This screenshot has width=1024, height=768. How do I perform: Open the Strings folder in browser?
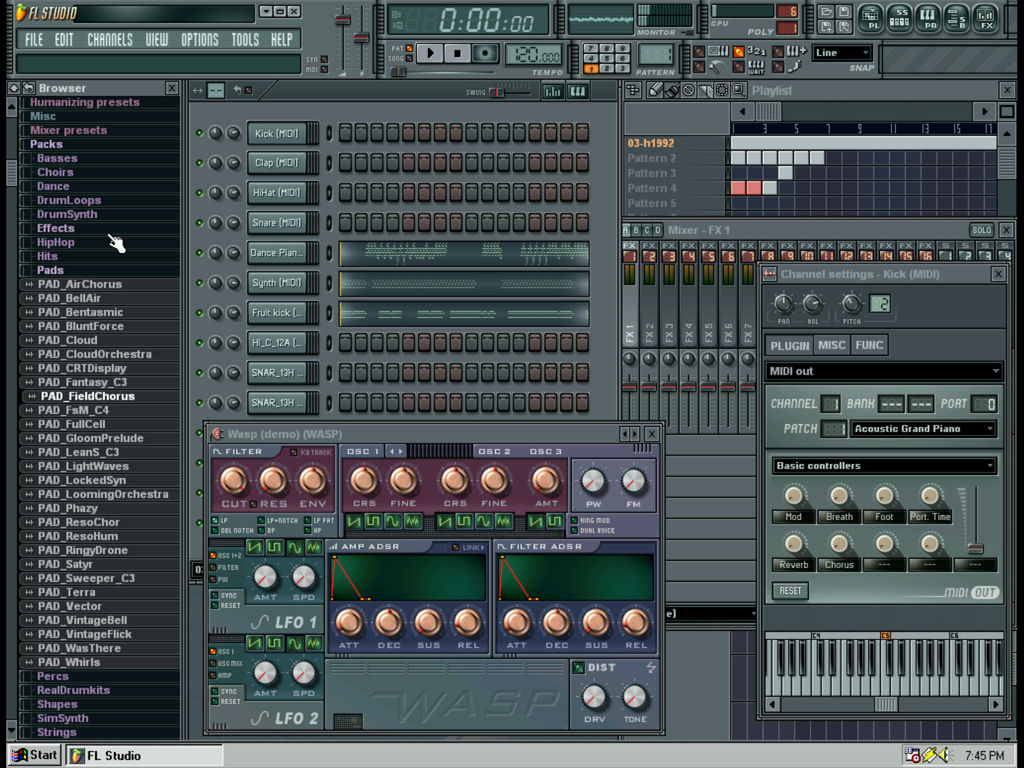pyautogui.click(x=57, y=733)
